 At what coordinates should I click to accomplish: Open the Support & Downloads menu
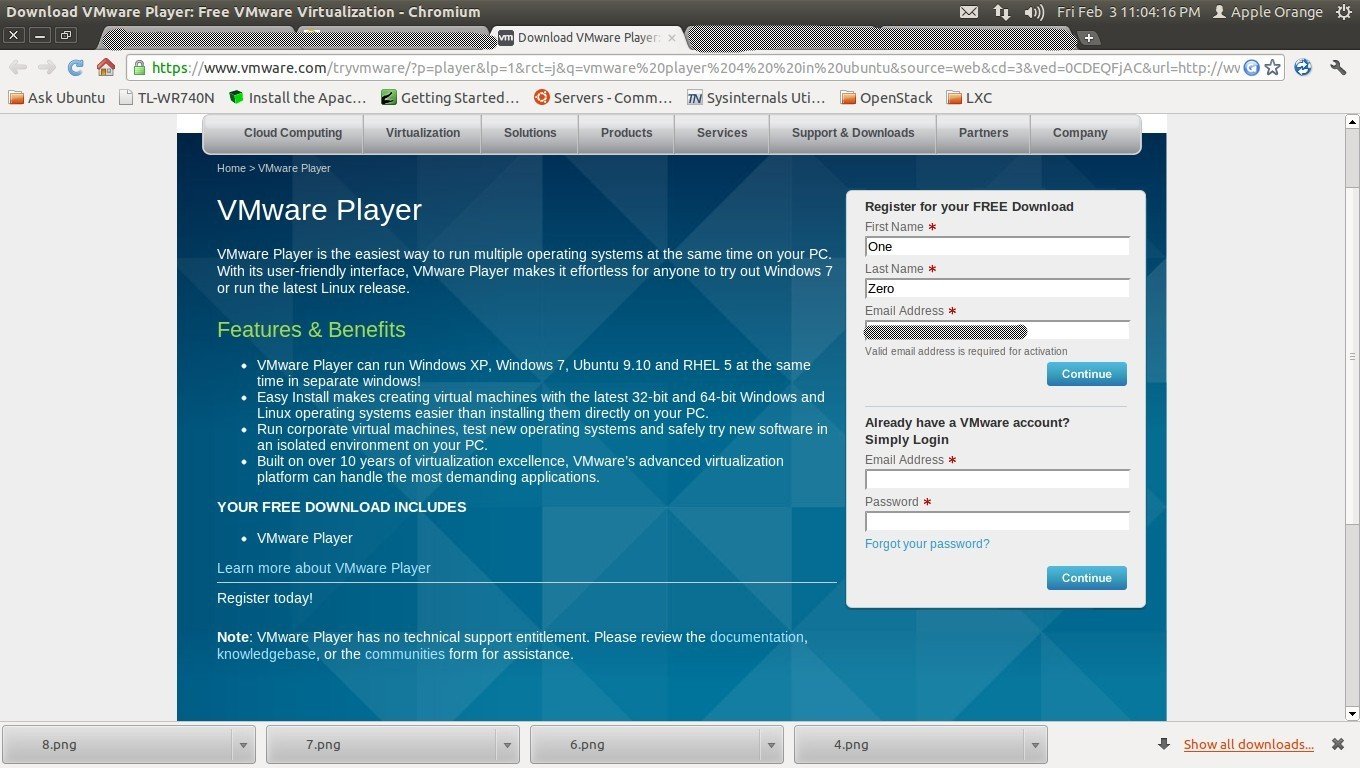[853, 133]
